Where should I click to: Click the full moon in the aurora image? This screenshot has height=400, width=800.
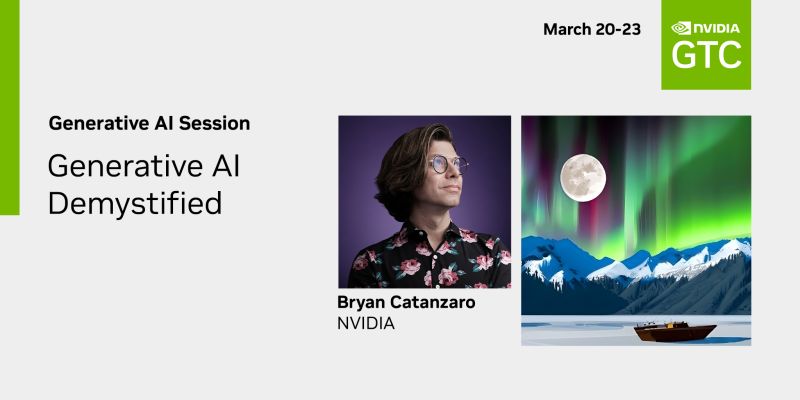coord(583,178)
